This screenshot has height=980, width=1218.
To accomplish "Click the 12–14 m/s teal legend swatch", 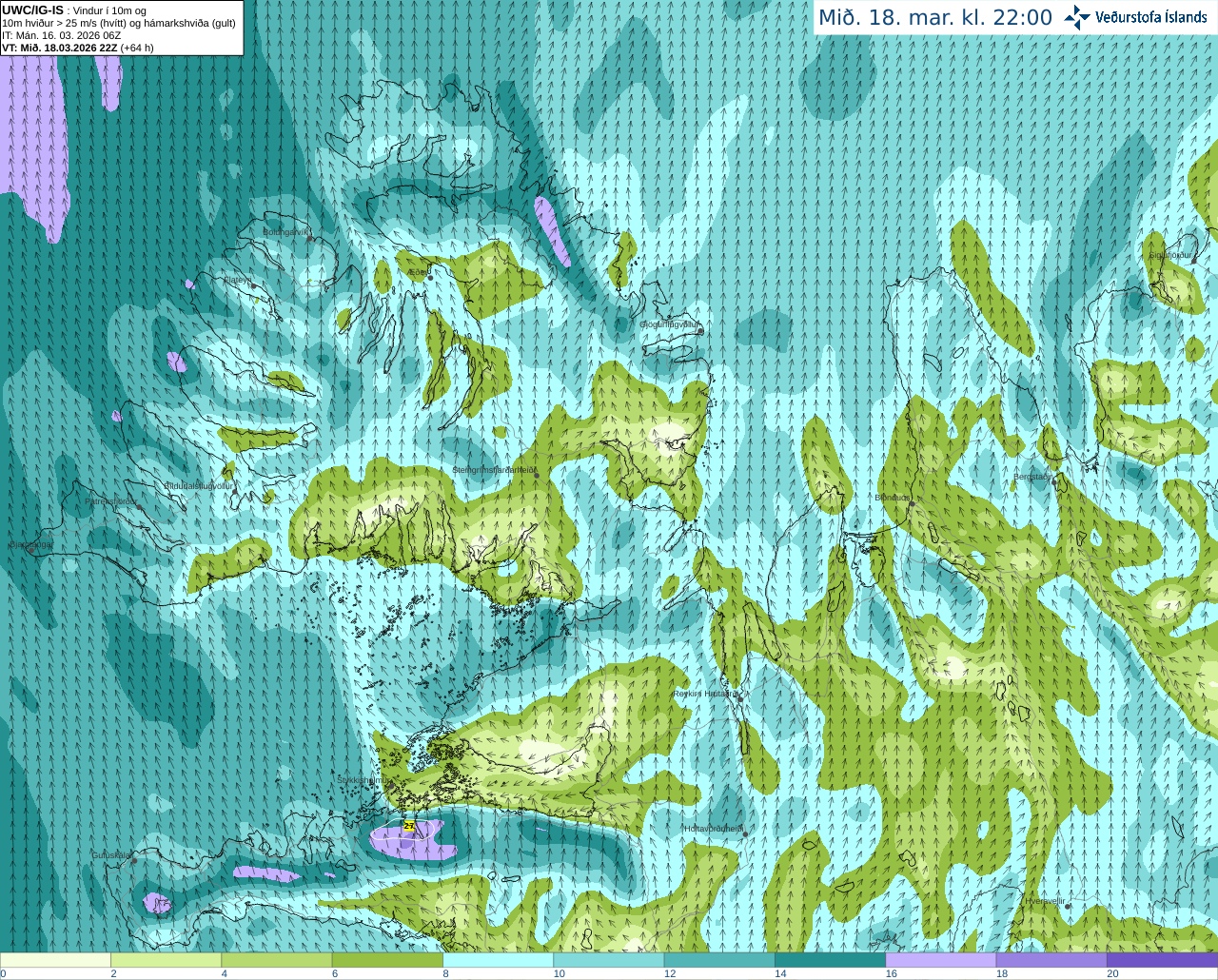I will 719,960.
